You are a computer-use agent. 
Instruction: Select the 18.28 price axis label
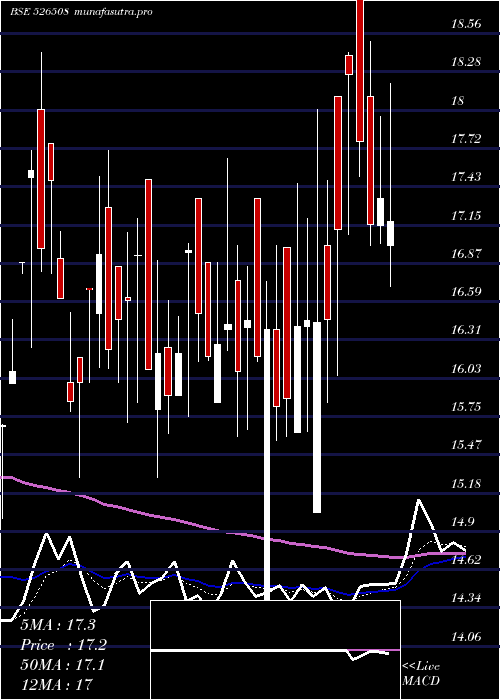pyautogui.click(x=466, y=61)
